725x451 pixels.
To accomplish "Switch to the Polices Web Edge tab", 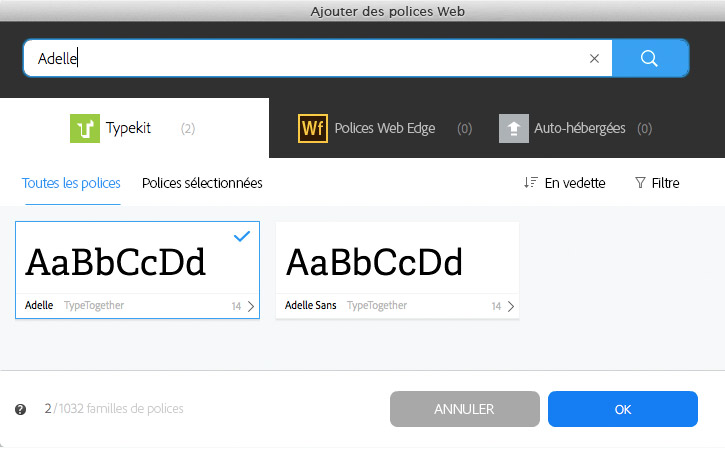I will click(384, 128).
